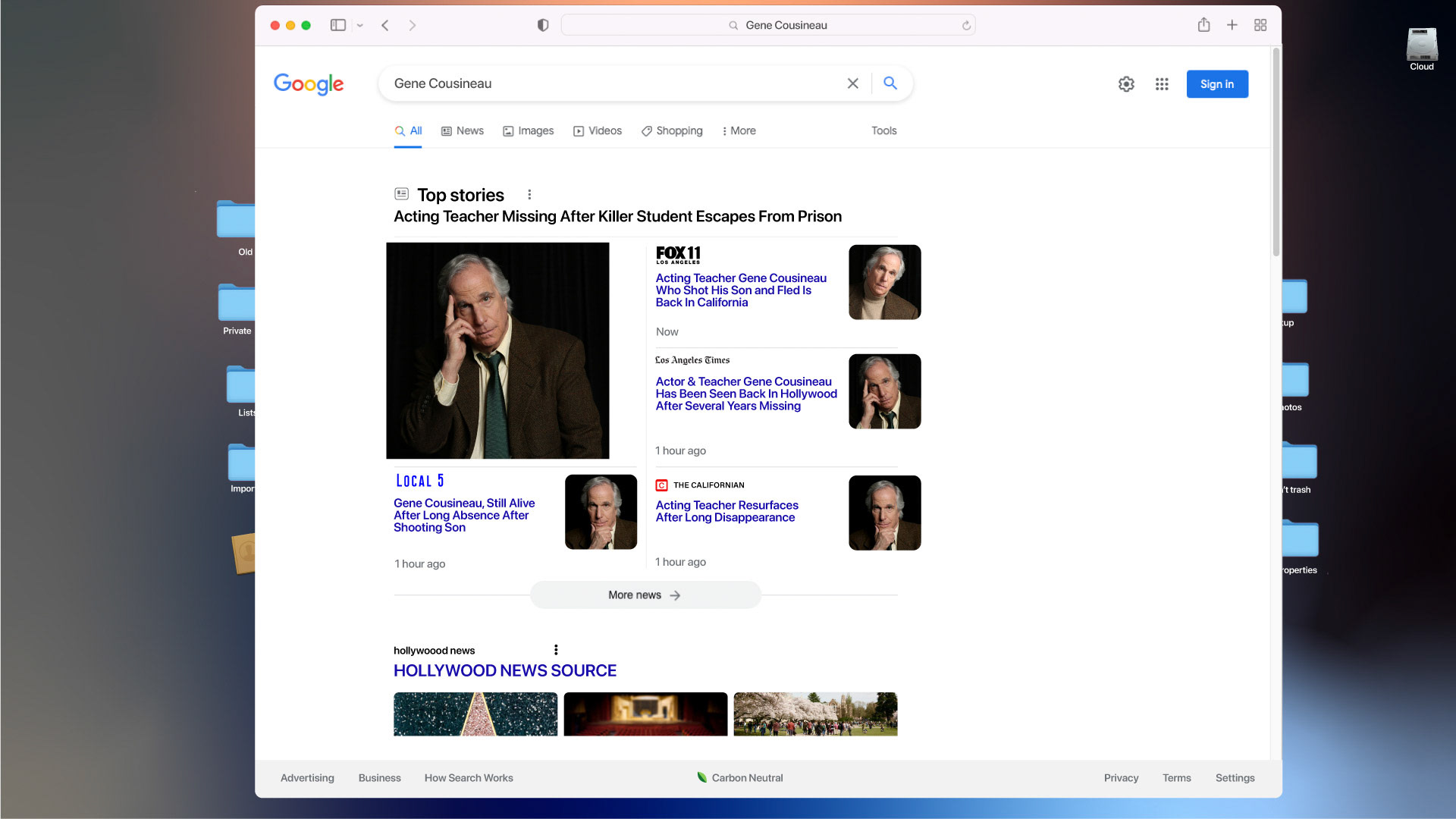Viewport: 1456px width, 819px height.
Task: Reload the page with the refresh icon
Action: 966,25
